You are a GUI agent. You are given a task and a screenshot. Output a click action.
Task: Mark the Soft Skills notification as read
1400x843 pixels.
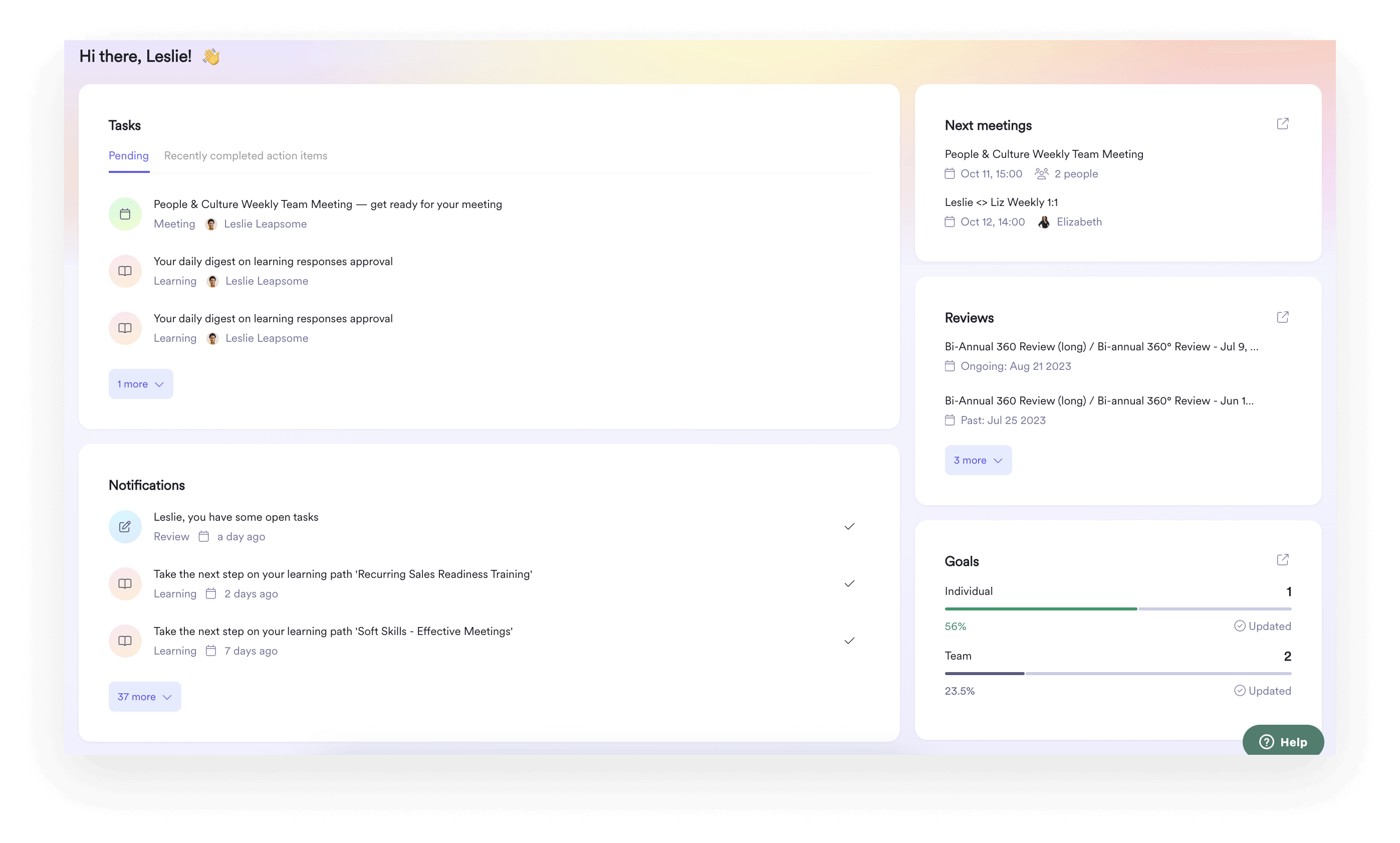[849, 641]
